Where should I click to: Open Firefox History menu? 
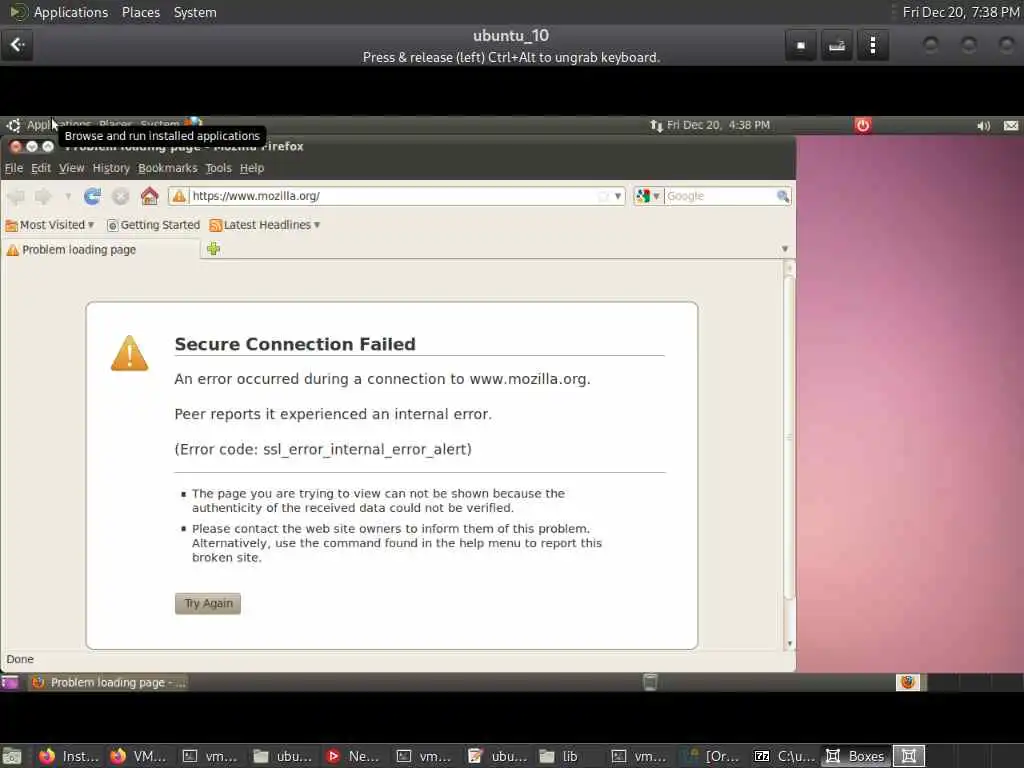coord(111,168)
